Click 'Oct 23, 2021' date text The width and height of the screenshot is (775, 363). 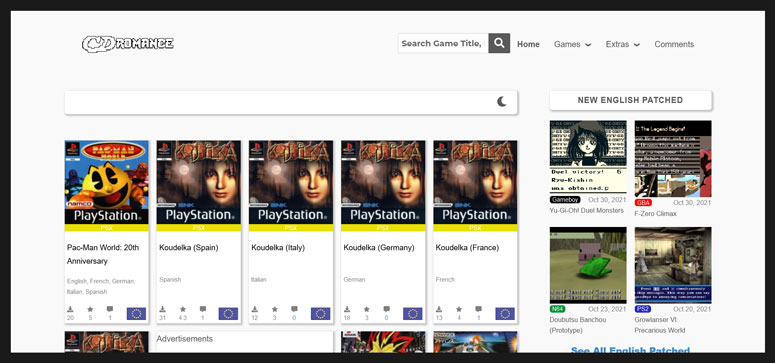(607, 309)
